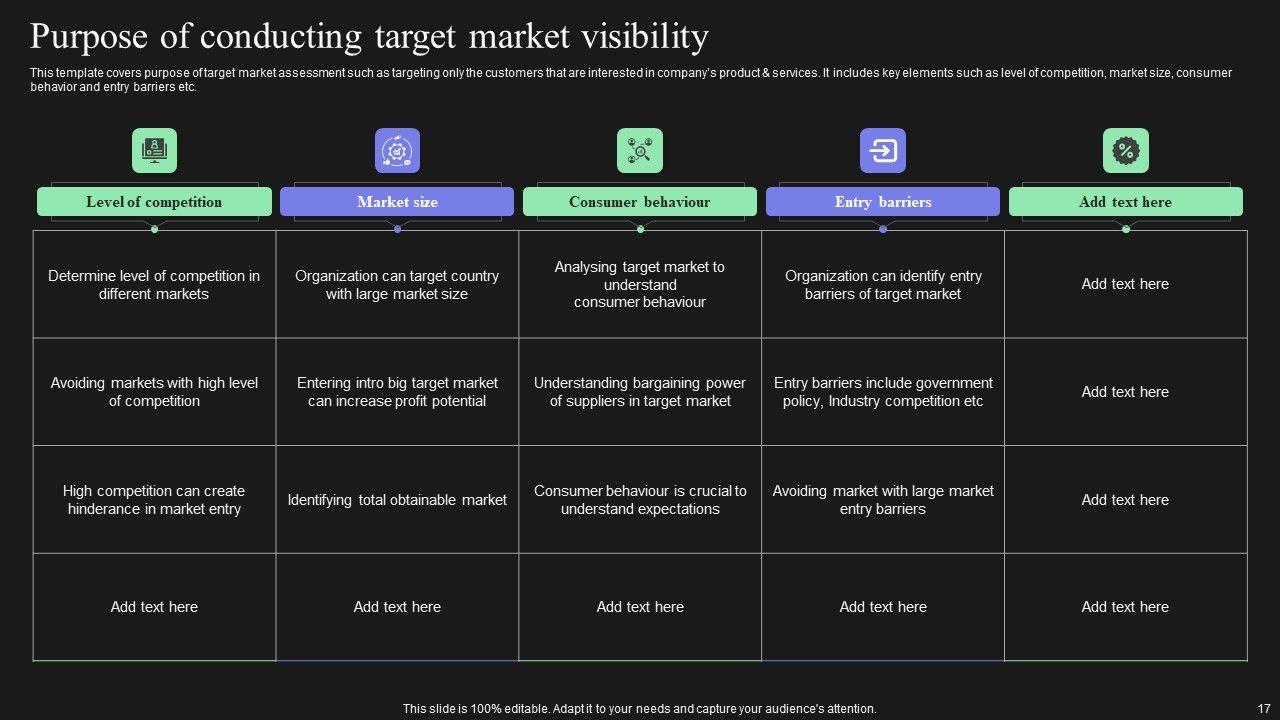Click the footer text 'This slide is 100% editable'
The width and height of the screenshot is (1280, 720).
coord(640,708)
